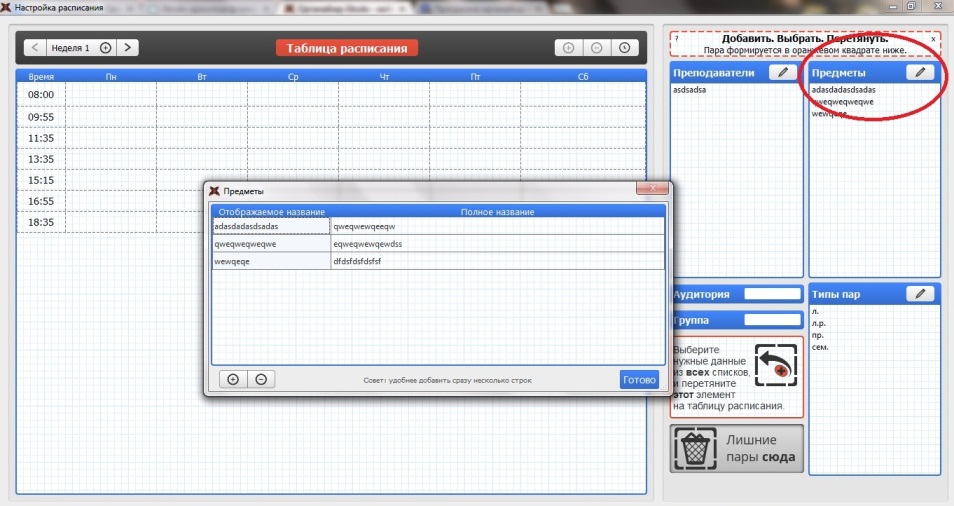Image resolution: width=954 pixels, height=506 pixels.
Task: Click the Вт column header
Action: tap(202, 77)
